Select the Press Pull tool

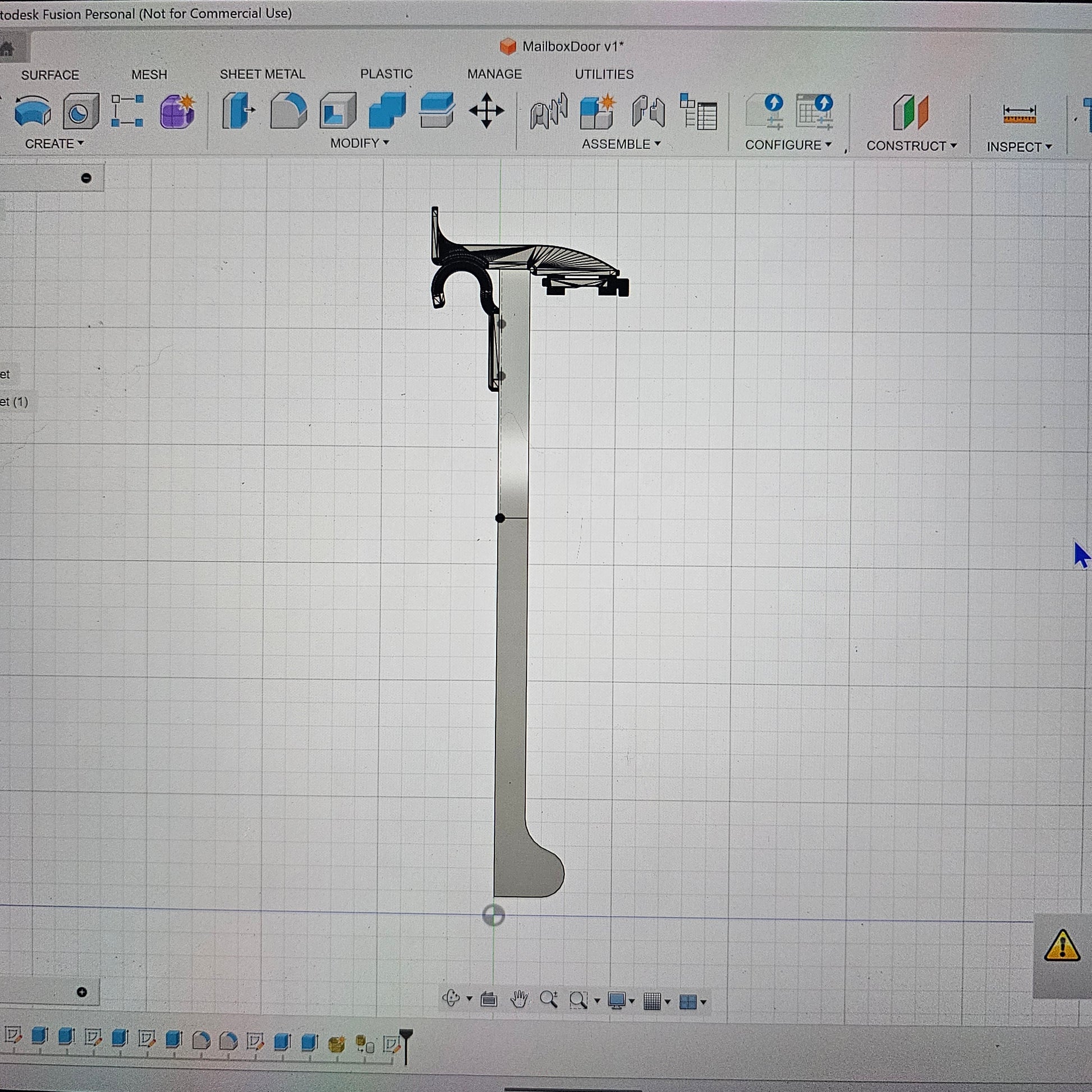[238, 111]
